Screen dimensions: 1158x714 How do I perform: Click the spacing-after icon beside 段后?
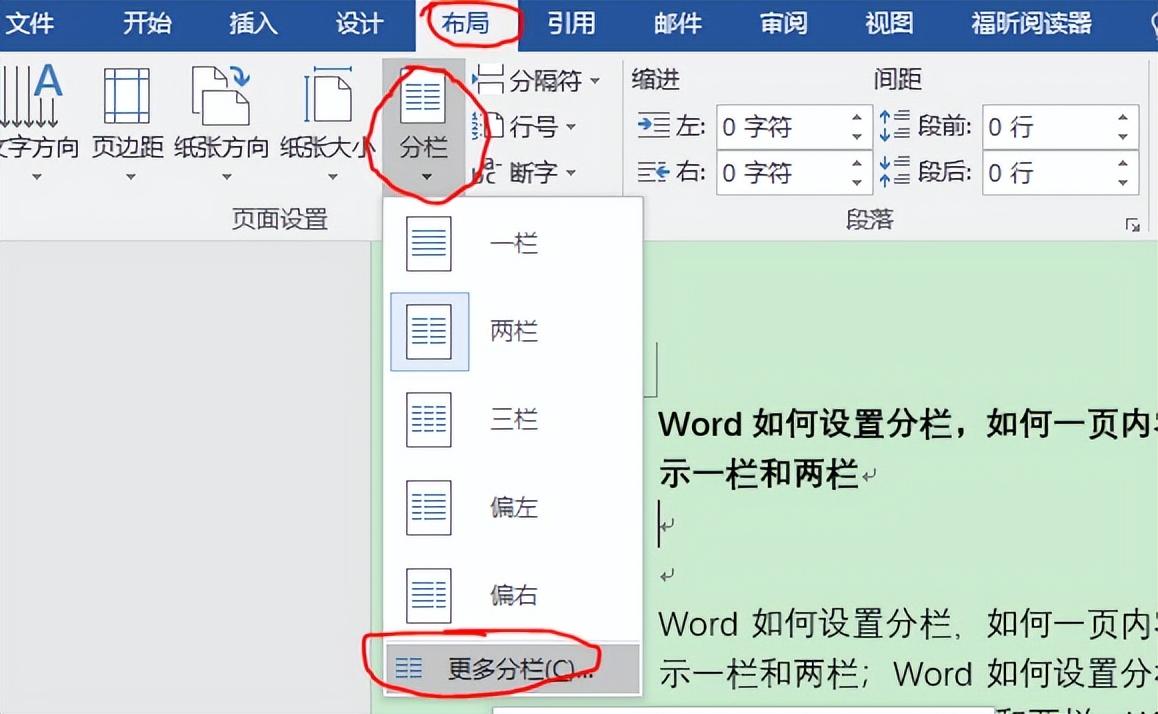click(x=894, y=172)
